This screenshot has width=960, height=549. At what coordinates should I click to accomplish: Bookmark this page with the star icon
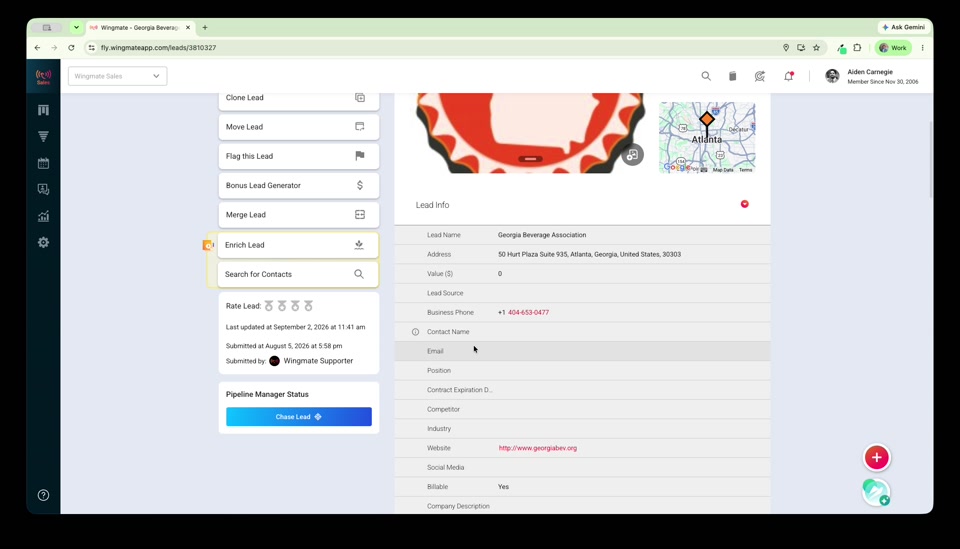816,48
